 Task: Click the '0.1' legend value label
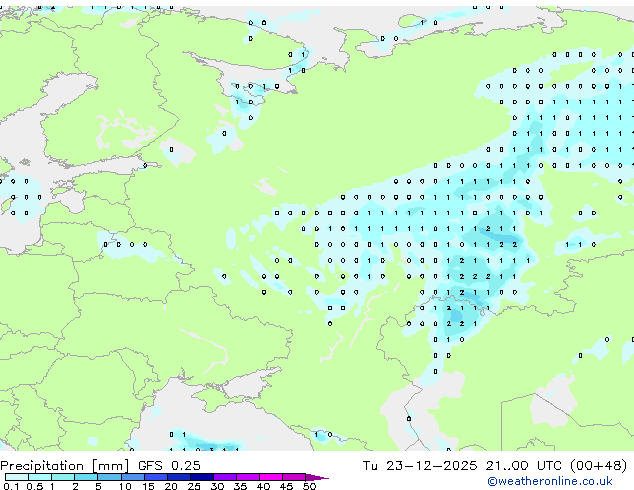(11, 486)
